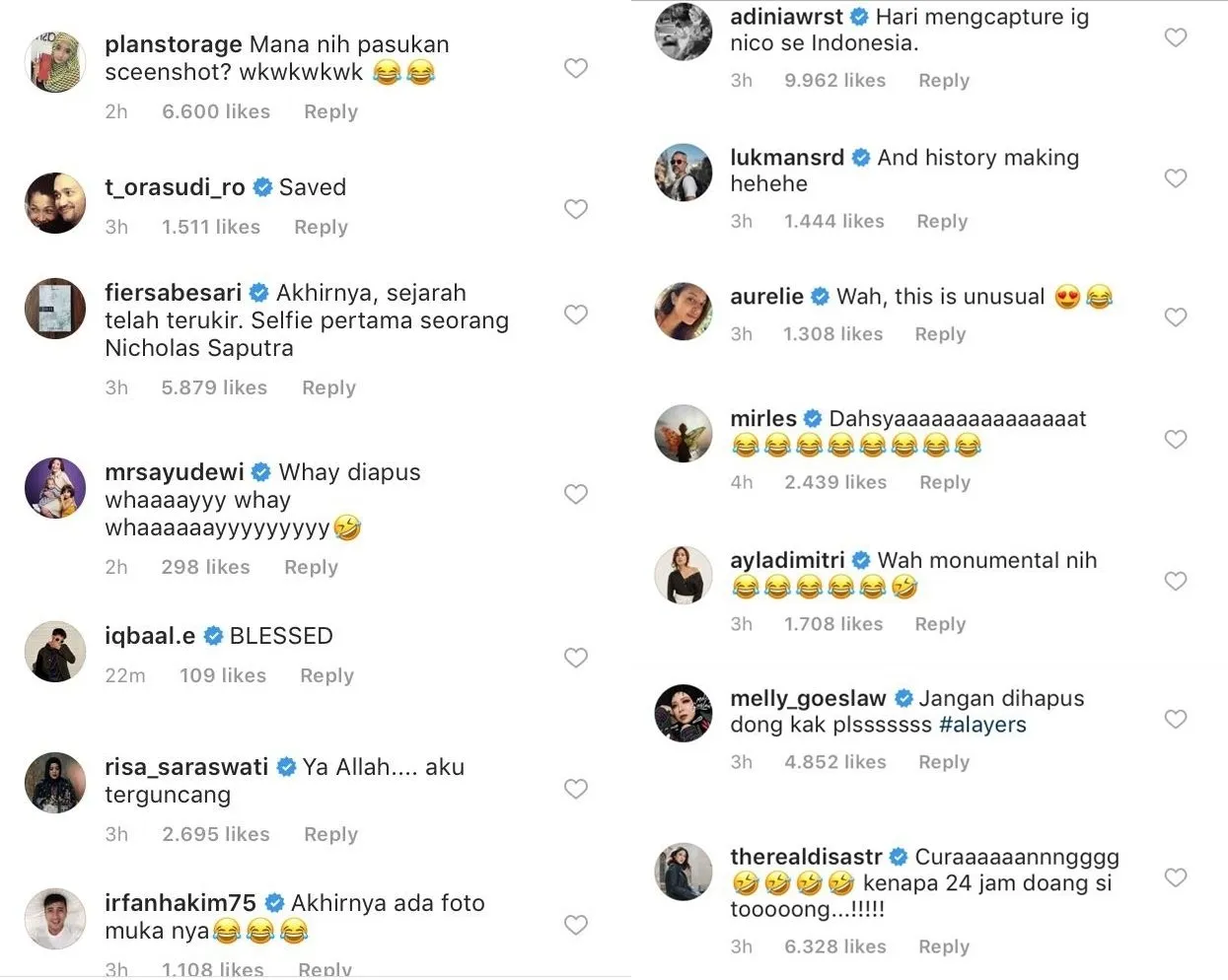Like iqbaal.e's BLESSED comment
The width and height of the screenshot is (1228, 980).
click(x=576, y=658)
